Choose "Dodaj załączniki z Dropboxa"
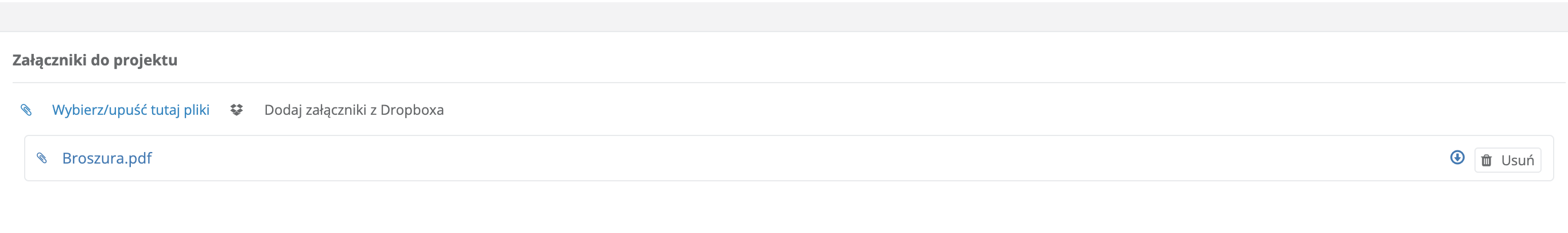Screen dimensions: 1568x233 354,110
